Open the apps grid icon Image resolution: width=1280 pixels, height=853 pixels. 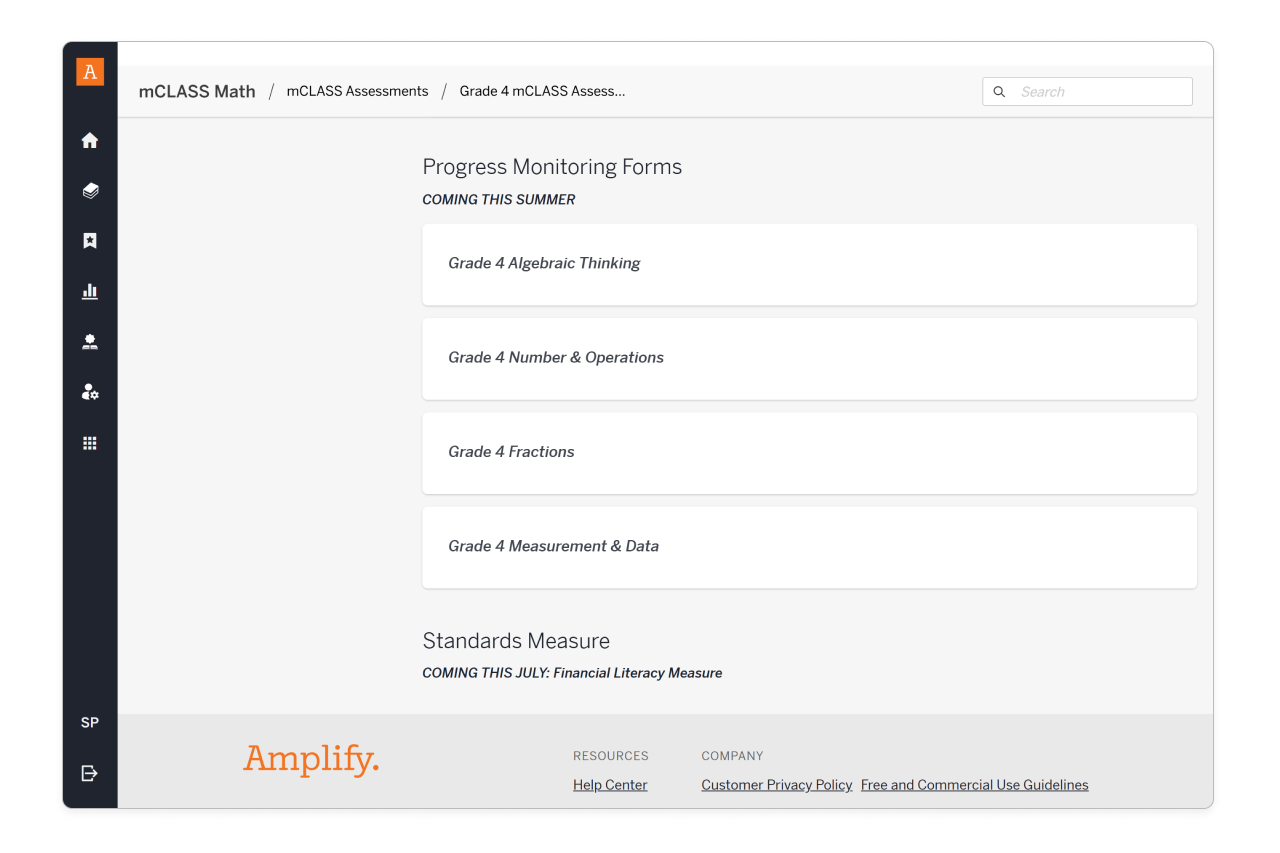click(x=90, y=443)
